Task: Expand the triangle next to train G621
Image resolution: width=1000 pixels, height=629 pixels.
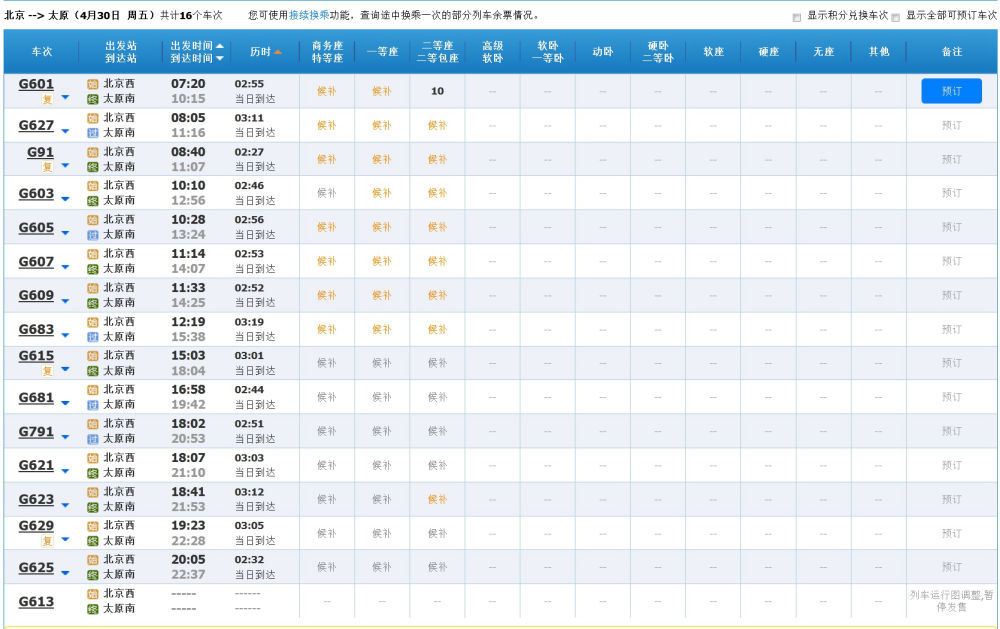Action: tap(65, 471)
